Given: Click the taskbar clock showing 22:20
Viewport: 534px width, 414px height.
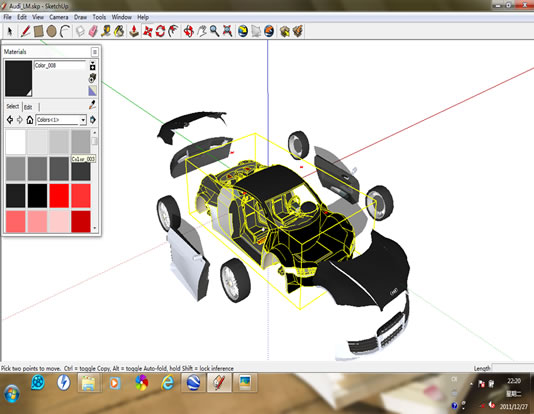Looking at the screenshot, I should point(514,381).
